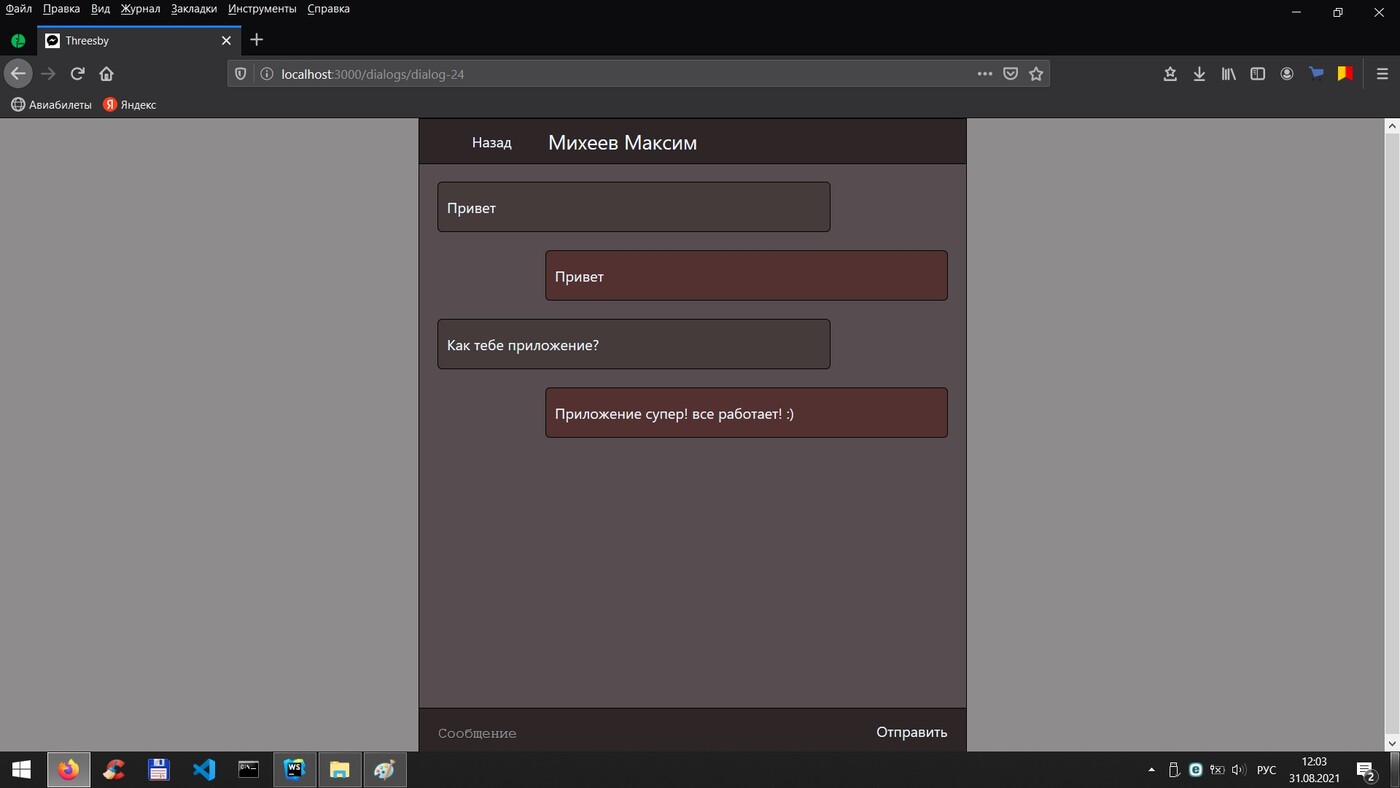
Task: Reload the current page
Action: coord(77,74)
